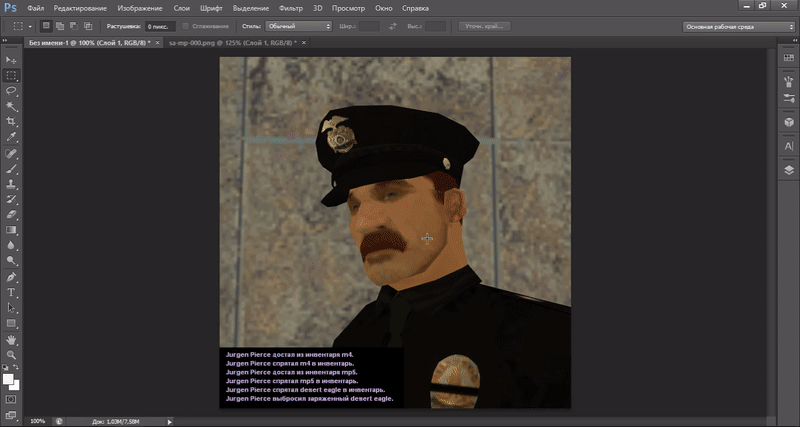Open the Character panel icon
800x427 pixels.
coord(789,146)
